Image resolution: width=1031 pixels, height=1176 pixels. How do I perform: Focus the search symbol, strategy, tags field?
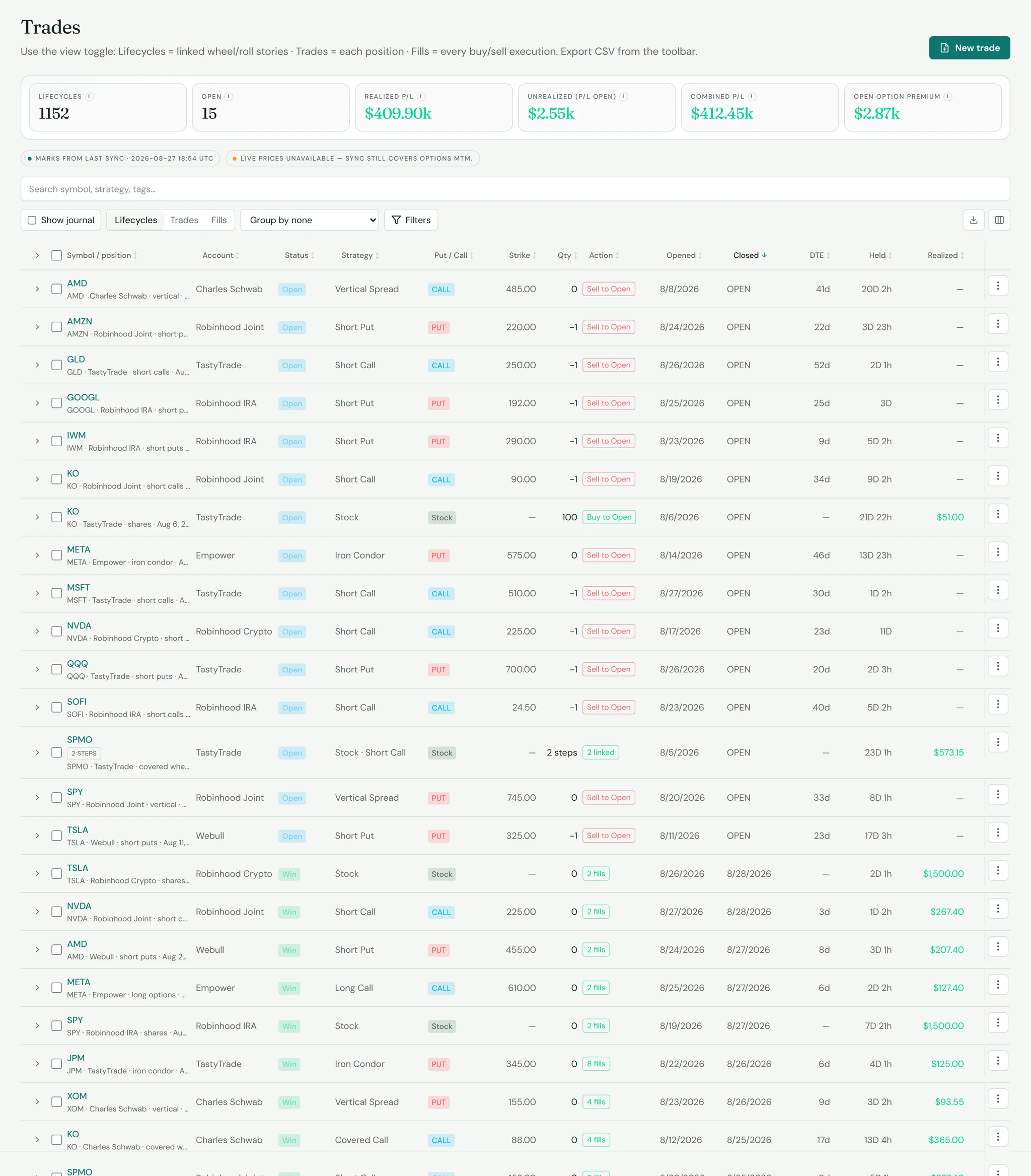click(x=515, y=189)
